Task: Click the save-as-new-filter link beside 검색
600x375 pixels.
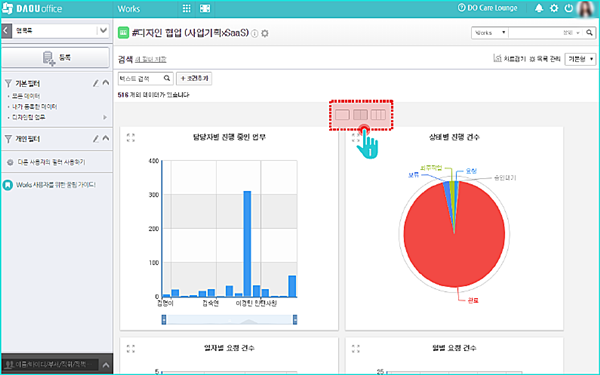Action: tap(151, 59)
